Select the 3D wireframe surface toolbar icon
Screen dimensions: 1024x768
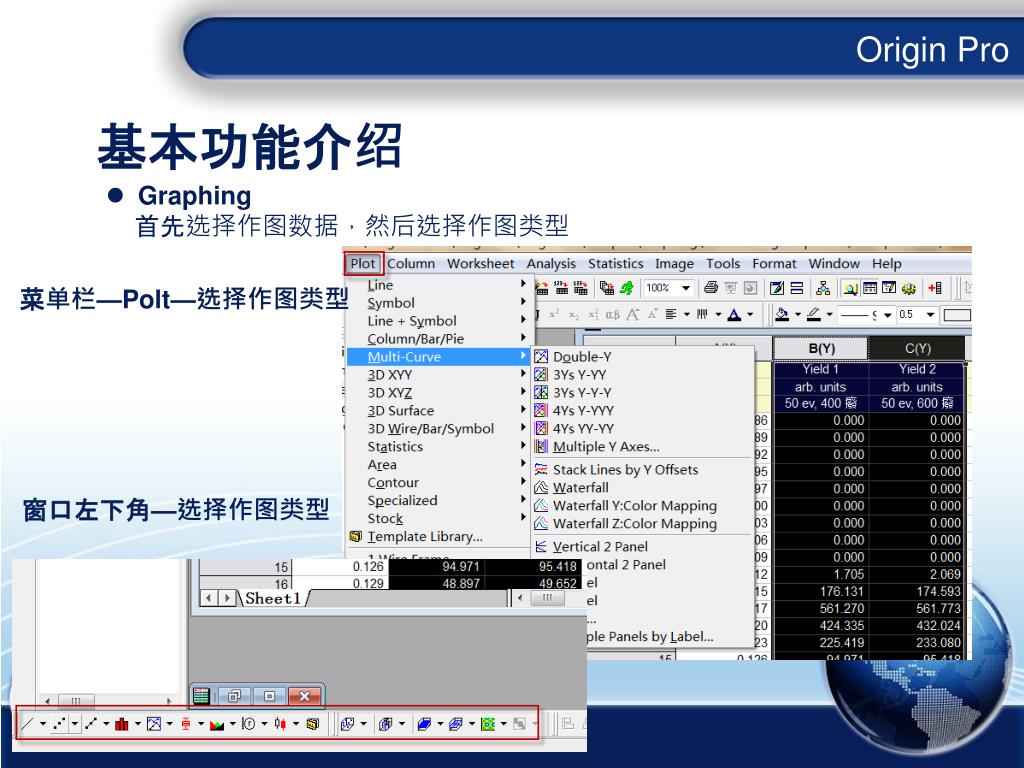pyautogui.click(x=456, y=724)
